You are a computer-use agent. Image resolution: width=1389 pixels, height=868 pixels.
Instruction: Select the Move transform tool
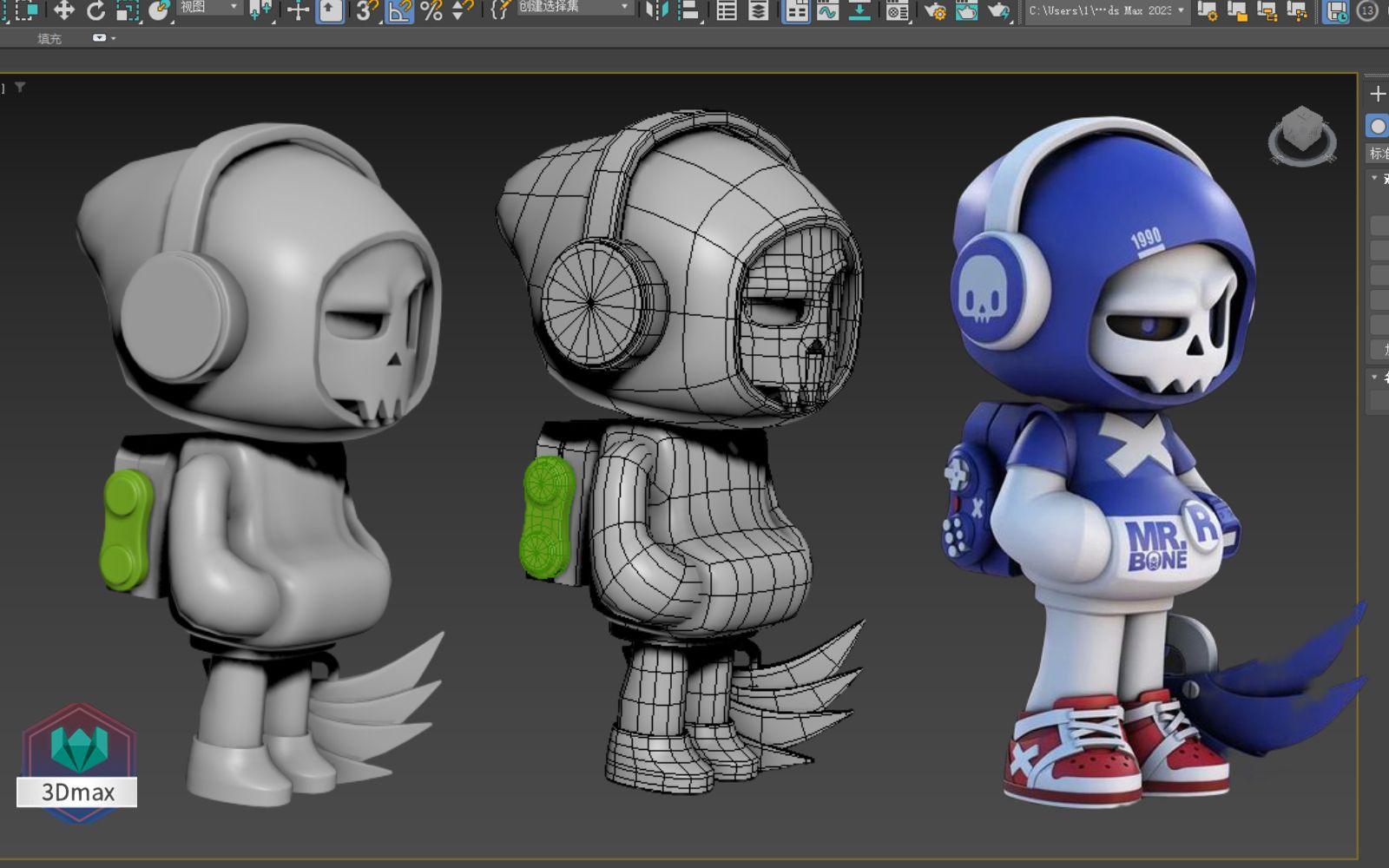(63, 10)
